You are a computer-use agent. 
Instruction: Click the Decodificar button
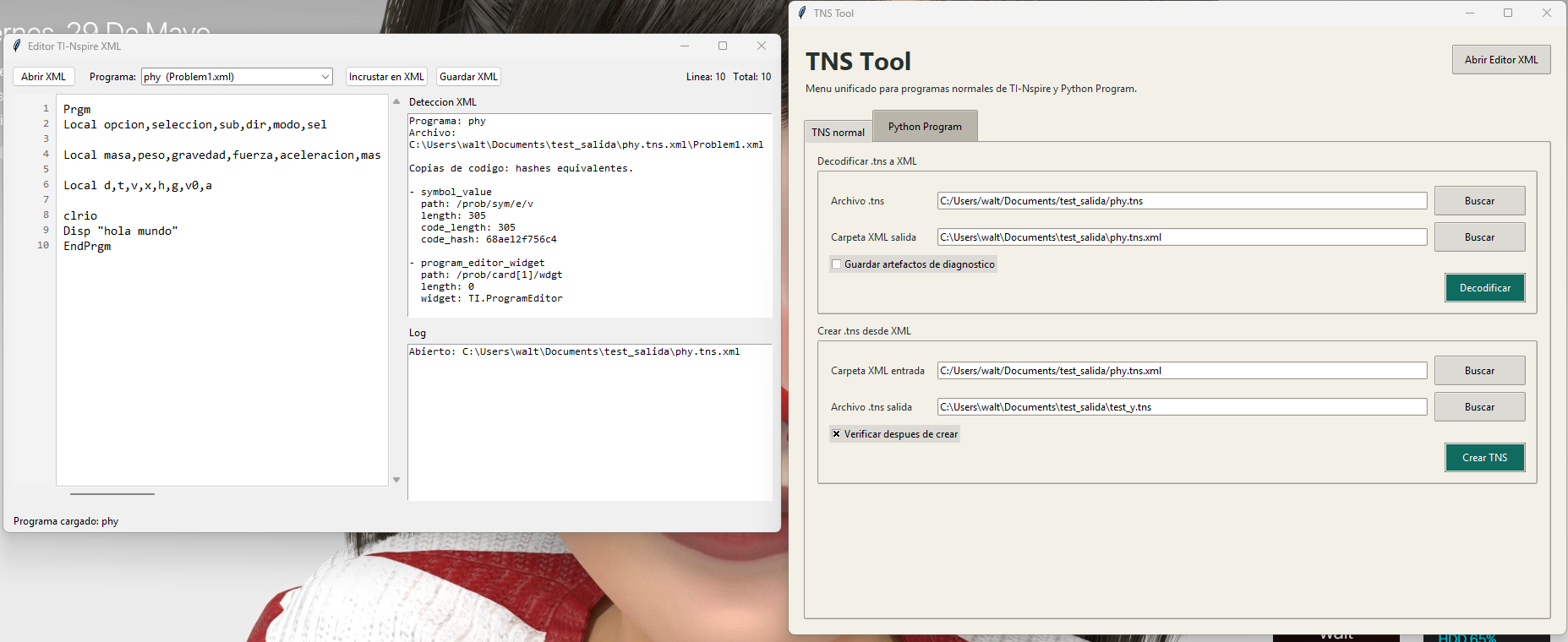point(1485,288)
